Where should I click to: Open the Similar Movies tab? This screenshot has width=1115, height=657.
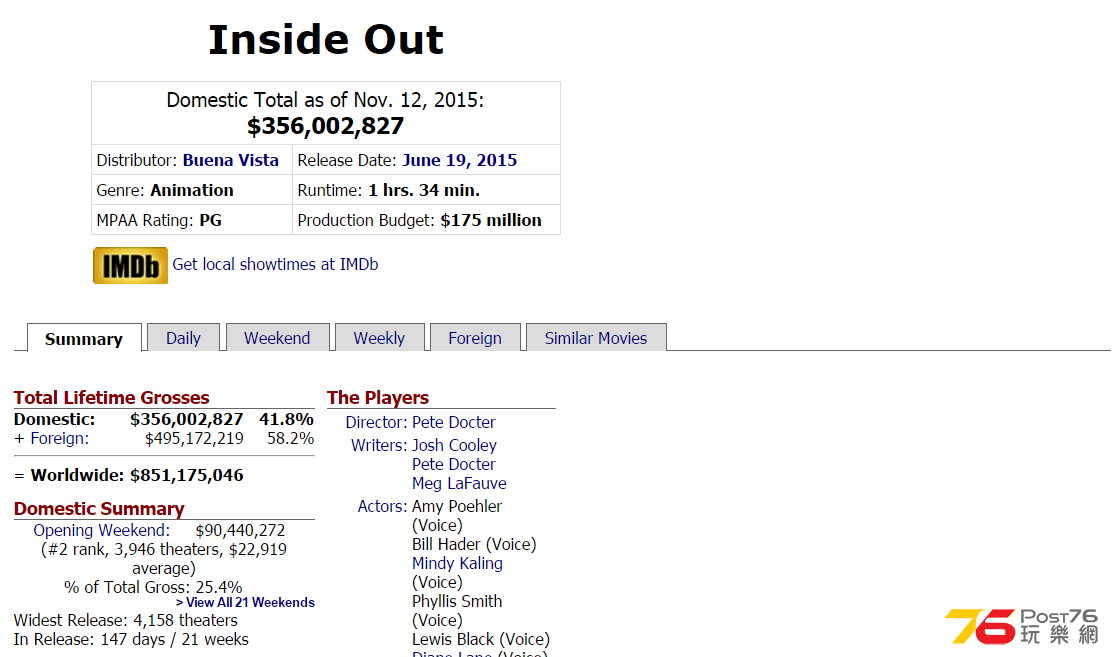tap(596, 338)
